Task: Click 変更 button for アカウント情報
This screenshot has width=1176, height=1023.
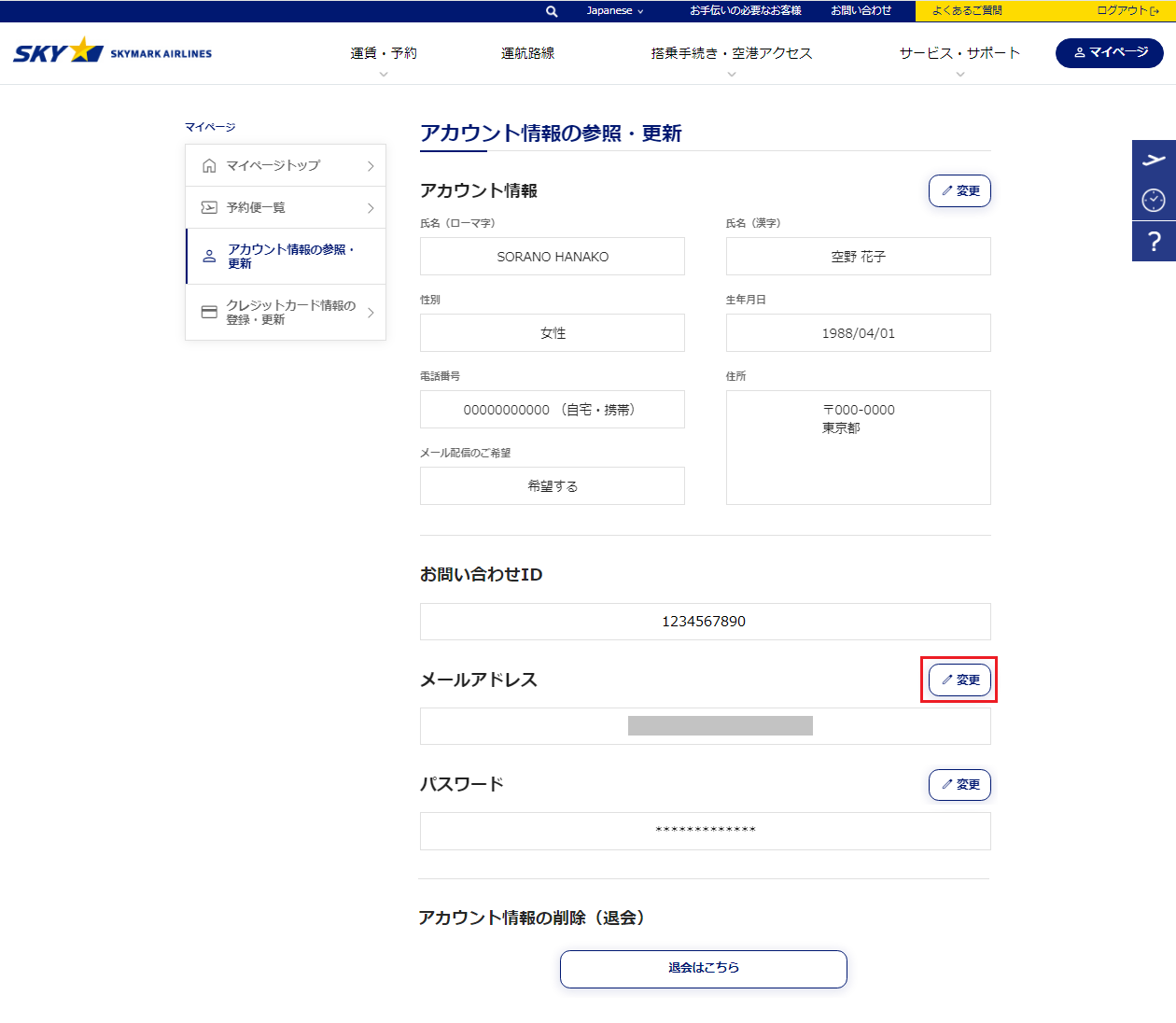Action: click(x=959, y=191)
